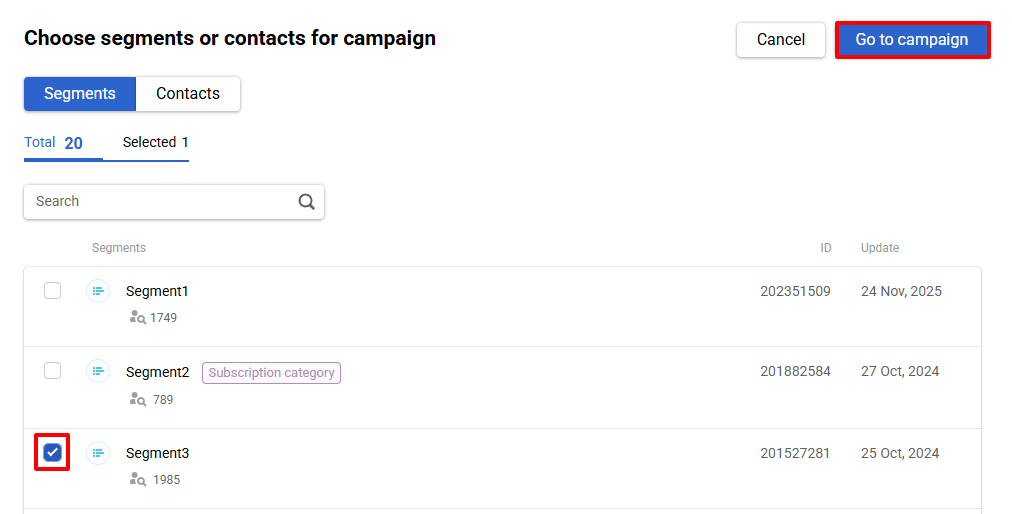The width and height of the screenshot is (1012, 514).
Task: Click the Segment3 list icon
Action: [x=98, y=453]
